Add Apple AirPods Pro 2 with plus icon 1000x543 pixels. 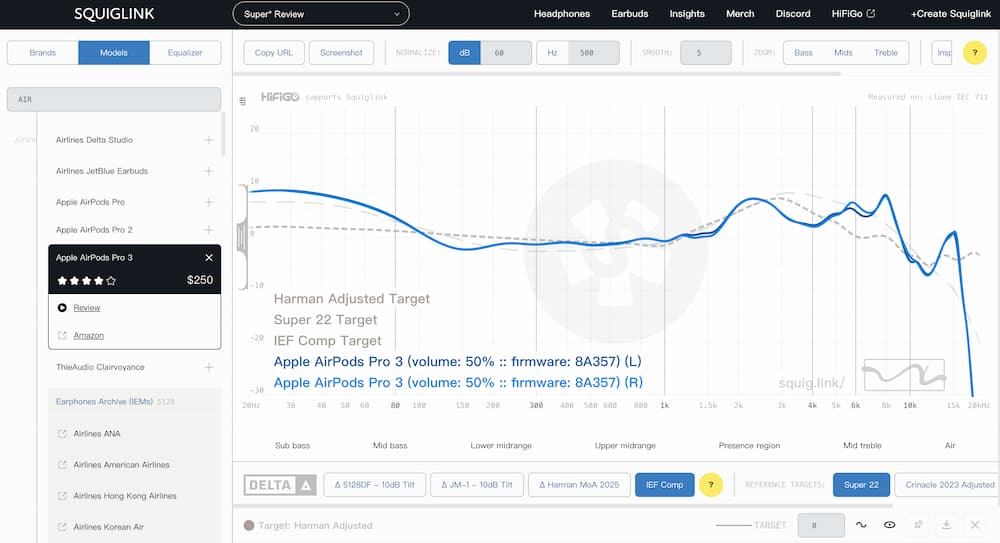point(209,230)
